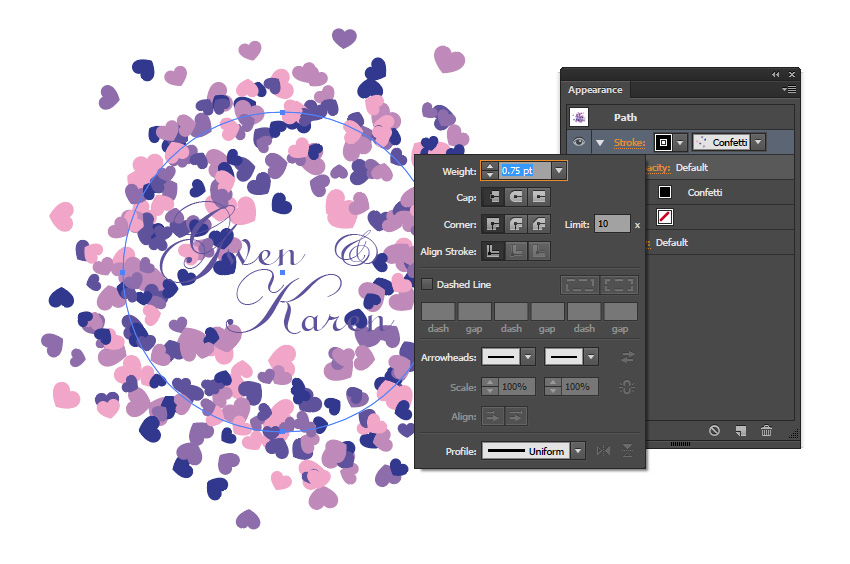The width and height of the screenshot is (850, 564).
Task: Collapse the Appearance panel with double arrows
Action: (776, 74)
